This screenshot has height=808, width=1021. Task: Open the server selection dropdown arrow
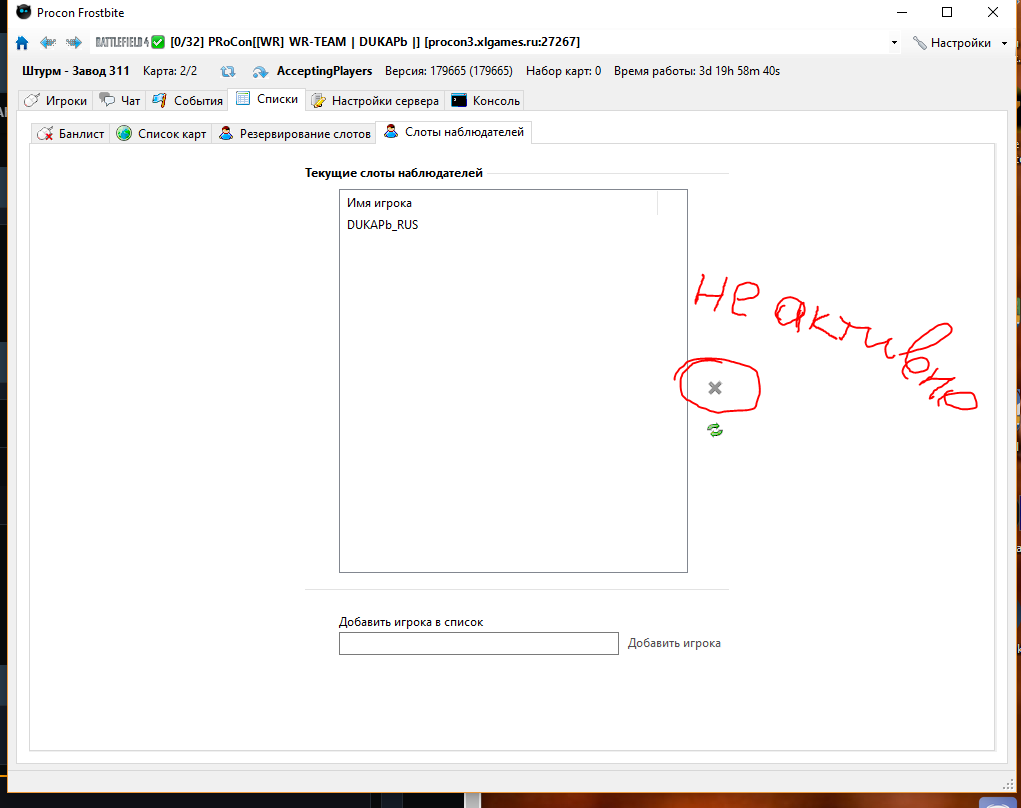[894, 43]
